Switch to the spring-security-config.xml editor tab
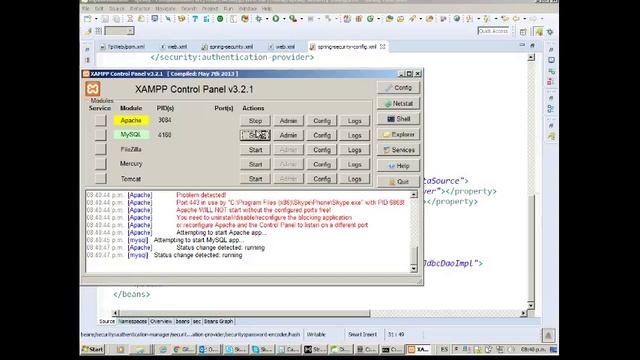The height and width of the screenshot is (360, 640). click(x=346, y=47)
